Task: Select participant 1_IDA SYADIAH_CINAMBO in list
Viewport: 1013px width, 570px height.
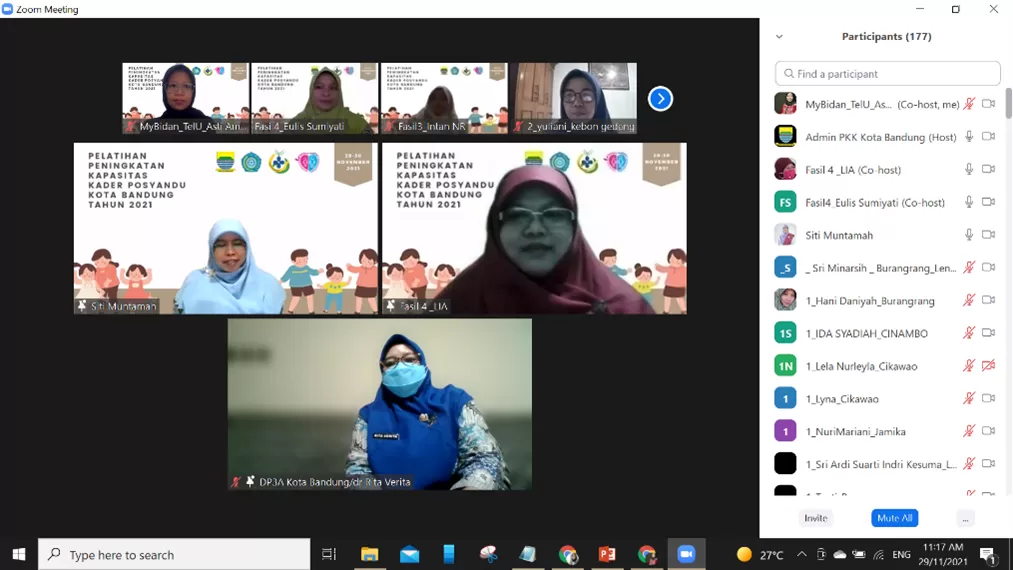Action: (866, 333)
